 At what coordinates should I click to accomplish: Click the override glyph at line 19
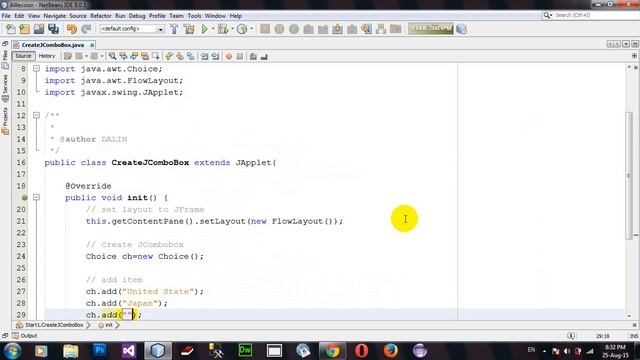(24, 198)
